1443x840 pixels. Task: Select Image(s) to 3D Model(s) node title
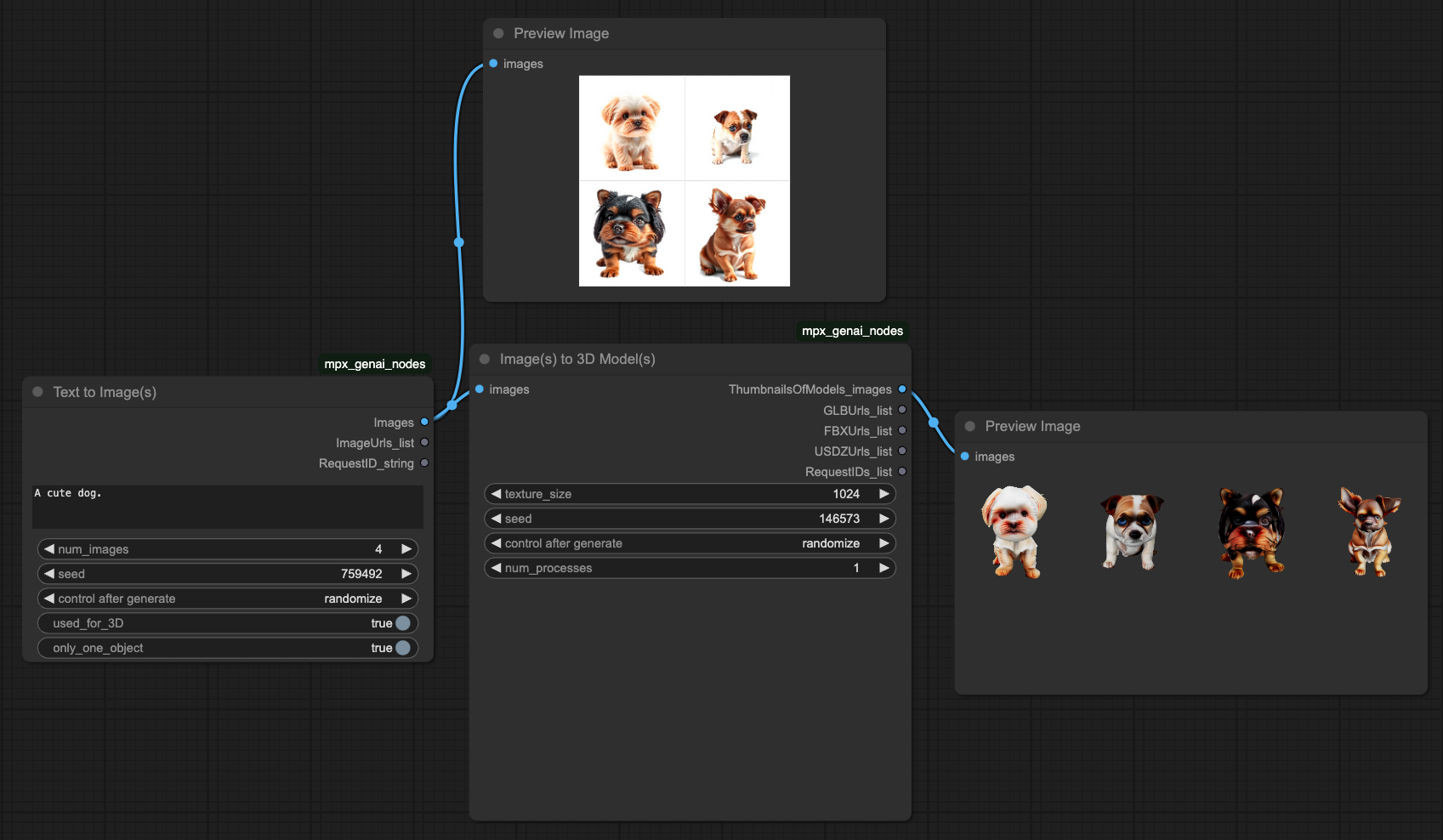[x=577, y=359]
